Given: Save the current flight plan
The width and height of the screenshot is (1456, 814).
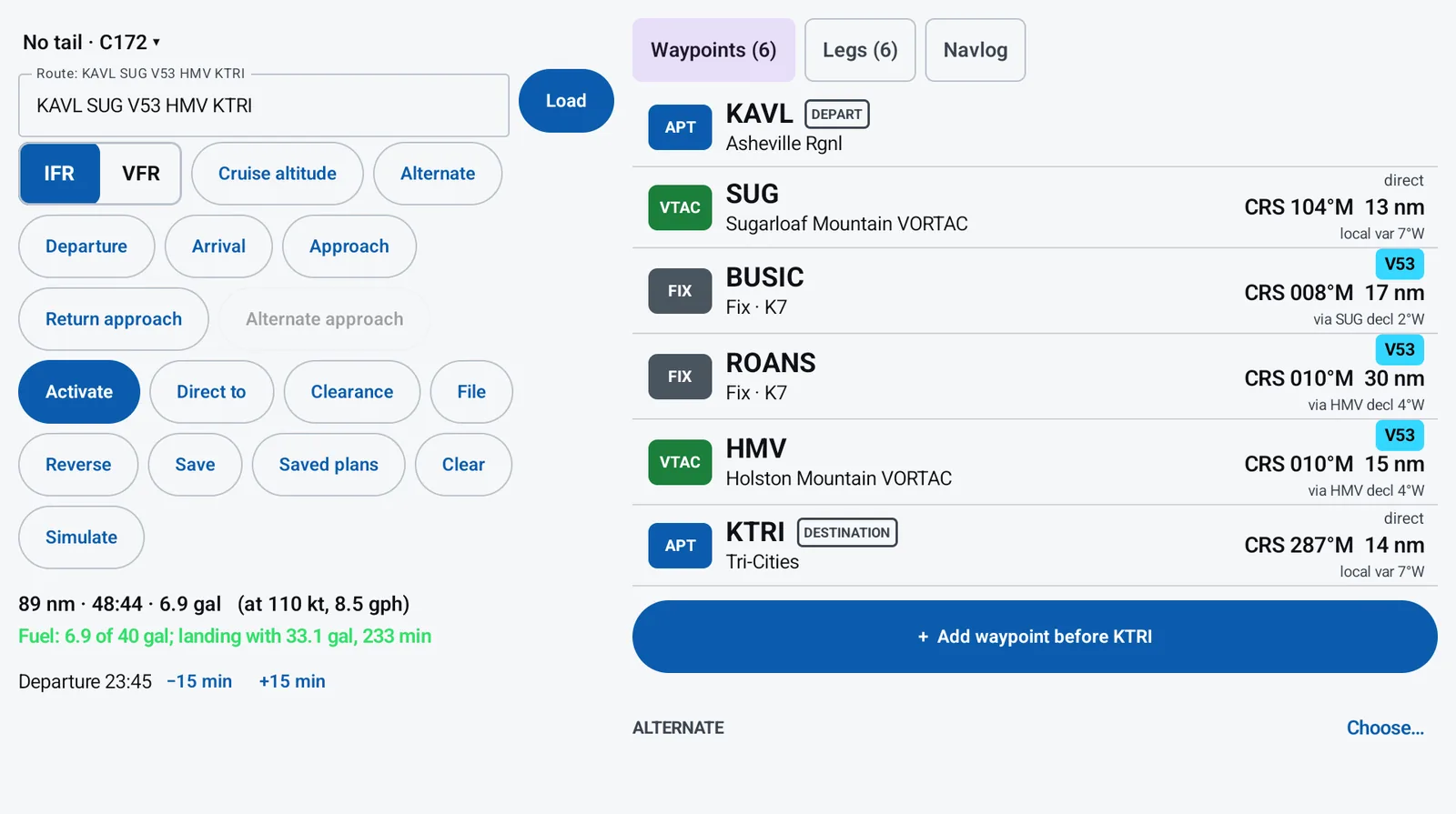Looking at the screenshot, I should (x=195, y=465).
